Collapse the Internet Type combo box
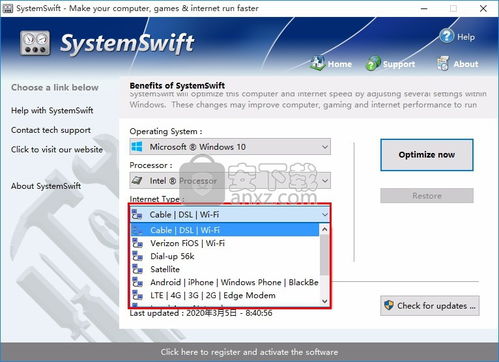 pyautogui.click(x=325, y=215)
